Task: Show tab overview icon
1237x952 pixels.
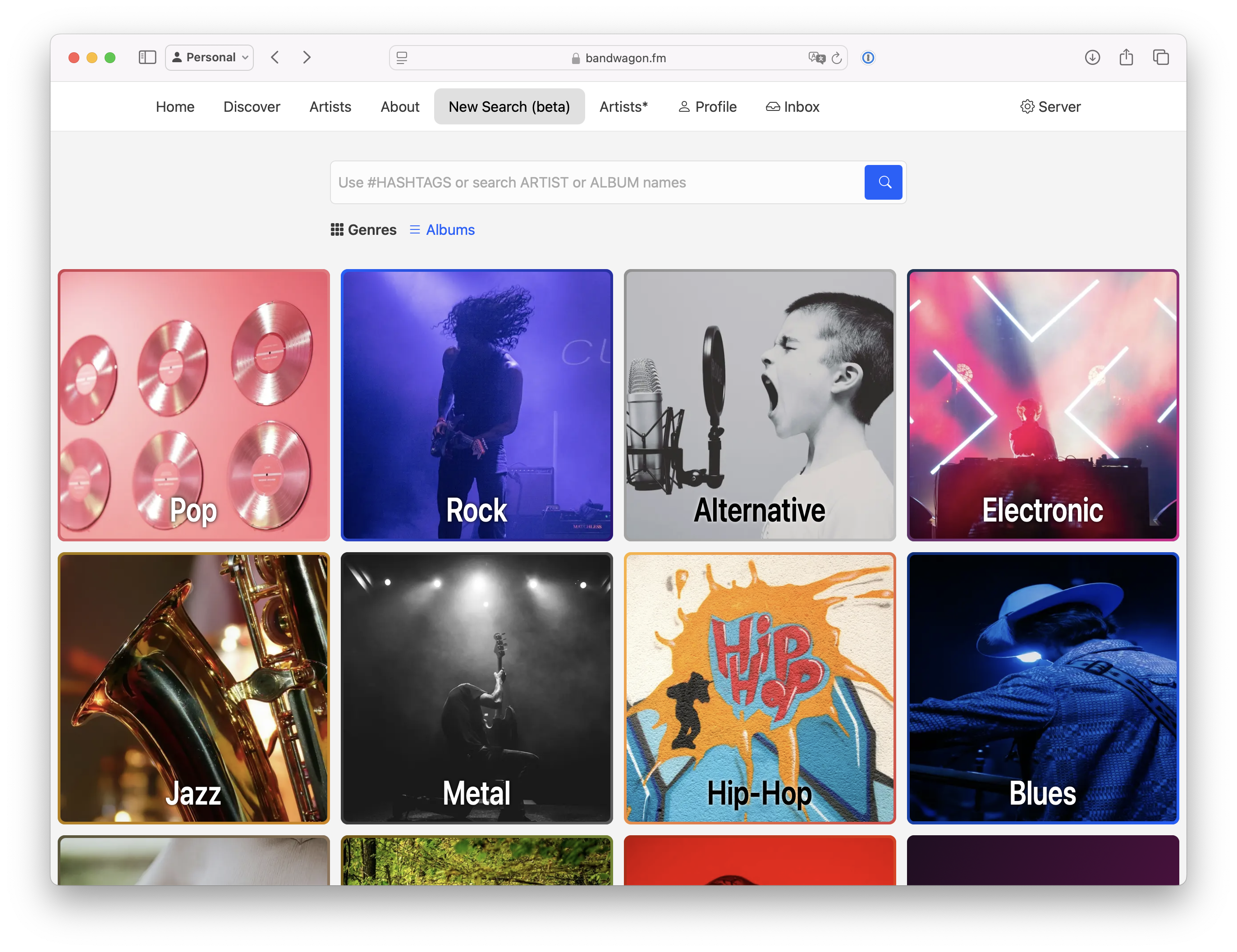Action: coord(1160,57)
